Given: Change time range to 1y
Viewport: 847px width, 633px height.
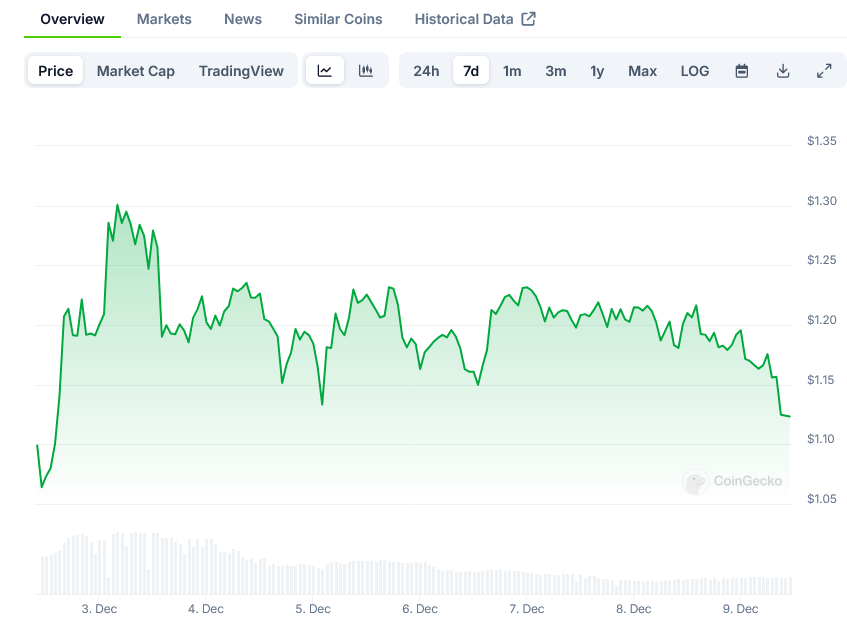Looking at the screenshot, I should pyautogui.click(x=597, y=71).
